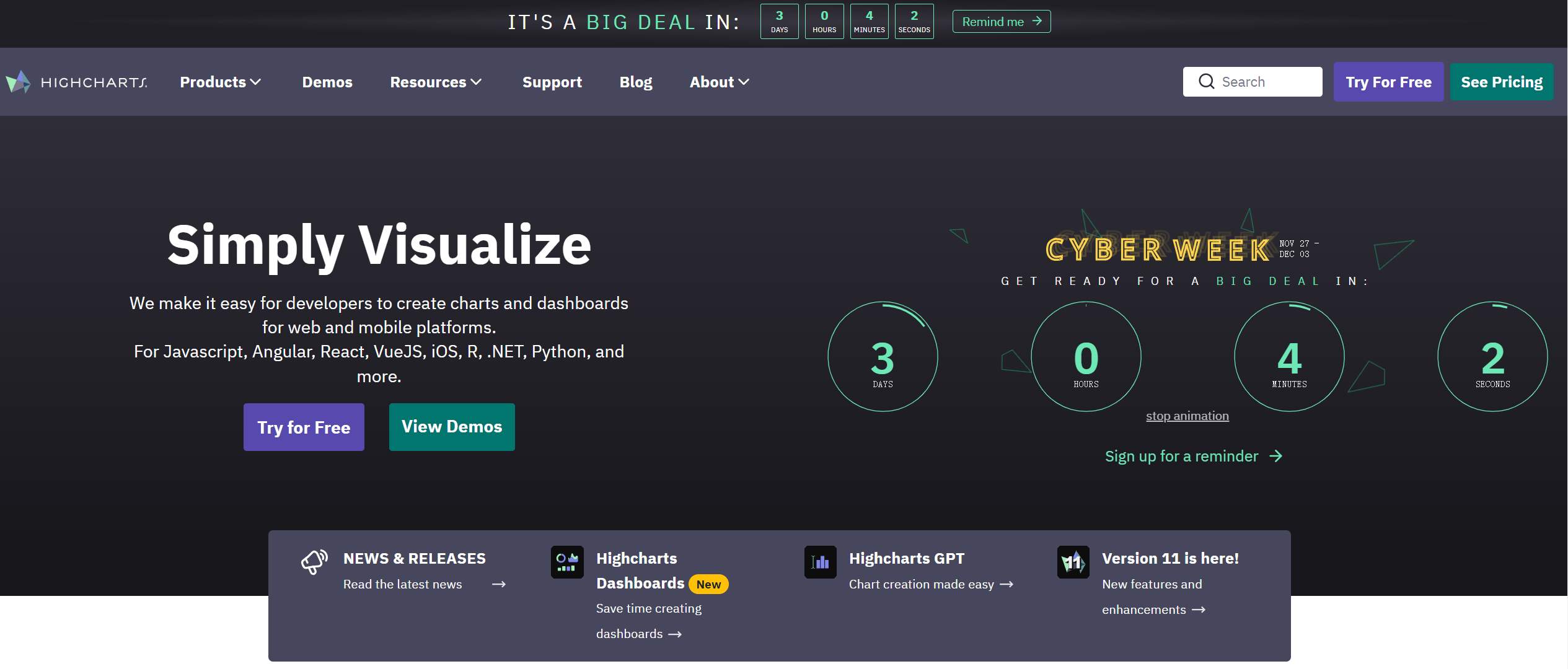Expand the About menu chevron
Image resolution: width=1568 pixels, height=669 pixels.
point(744,82)
